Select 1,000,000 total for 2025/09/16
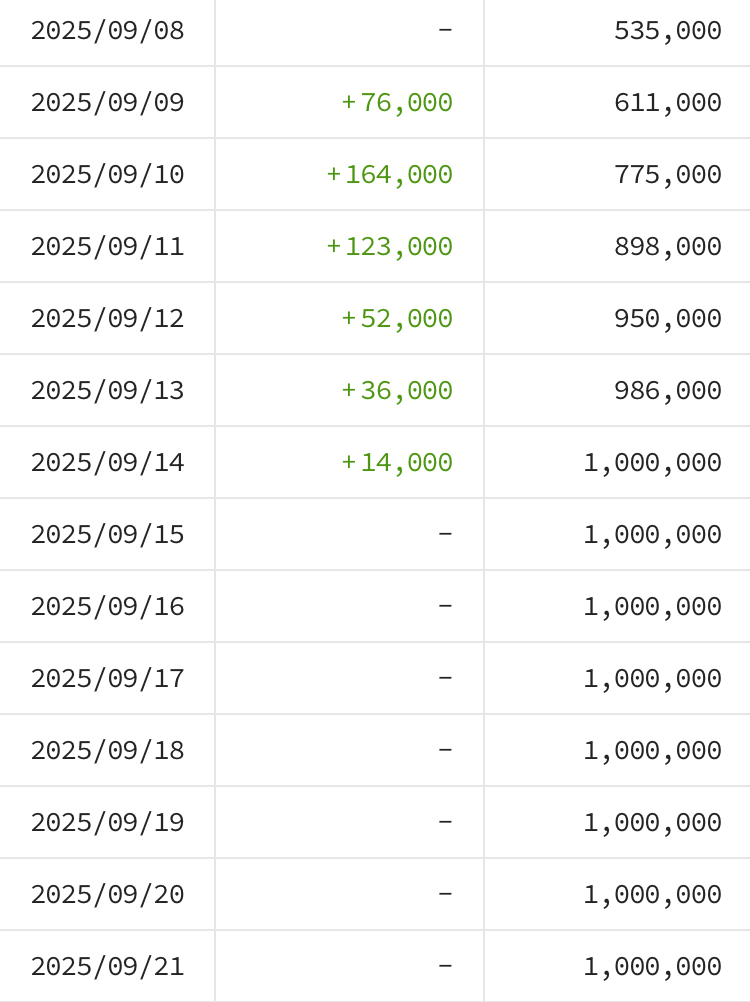Image resolution: width=750 pixels, height=1002 pixels. coord(652,607)
